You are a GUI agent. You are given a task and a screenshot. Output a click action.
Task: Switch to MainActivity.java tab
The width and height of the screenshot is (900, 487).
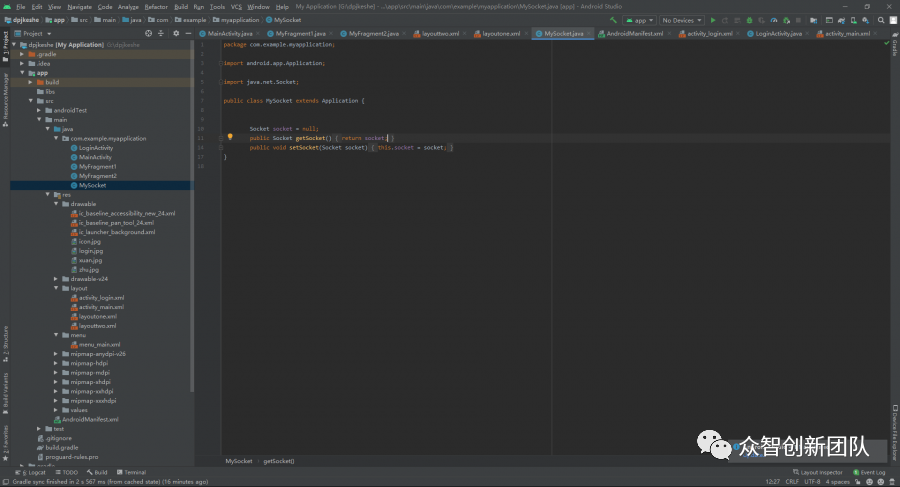tap(230, 33)
